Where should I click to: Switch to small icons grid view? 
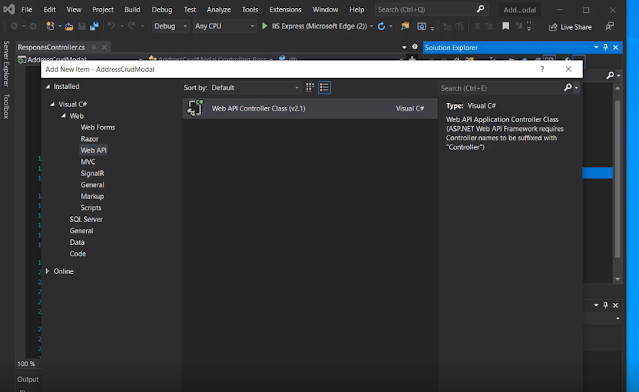tap(310, 87)
